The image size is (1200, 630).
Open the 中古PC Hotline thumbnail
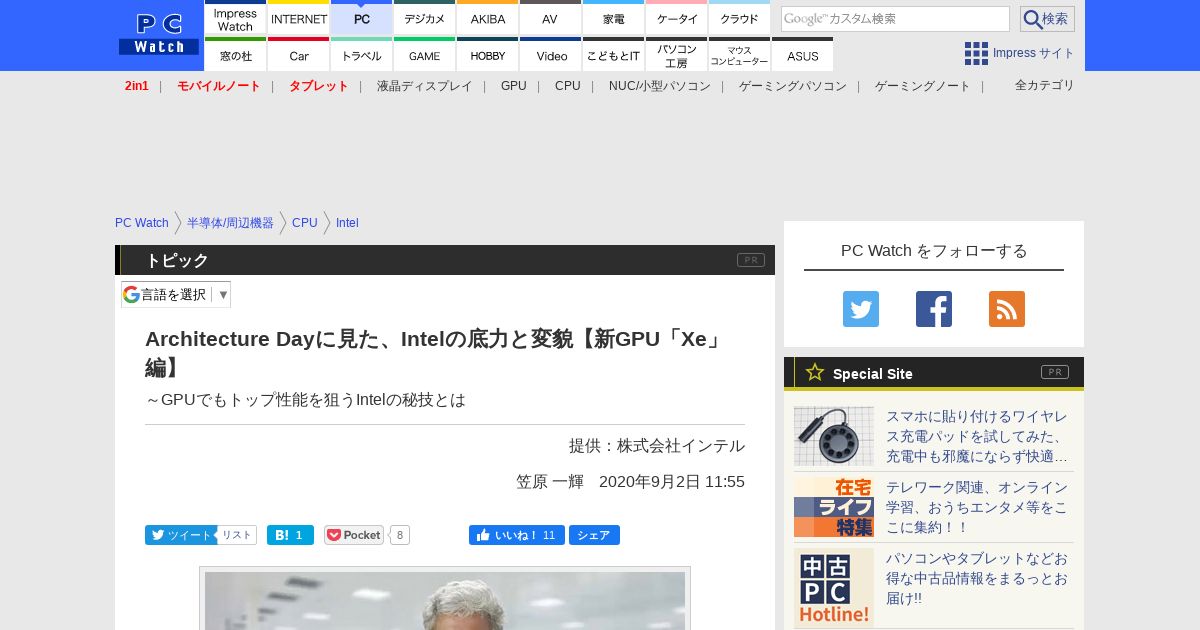pyautogui.click(x=834, y=587)
